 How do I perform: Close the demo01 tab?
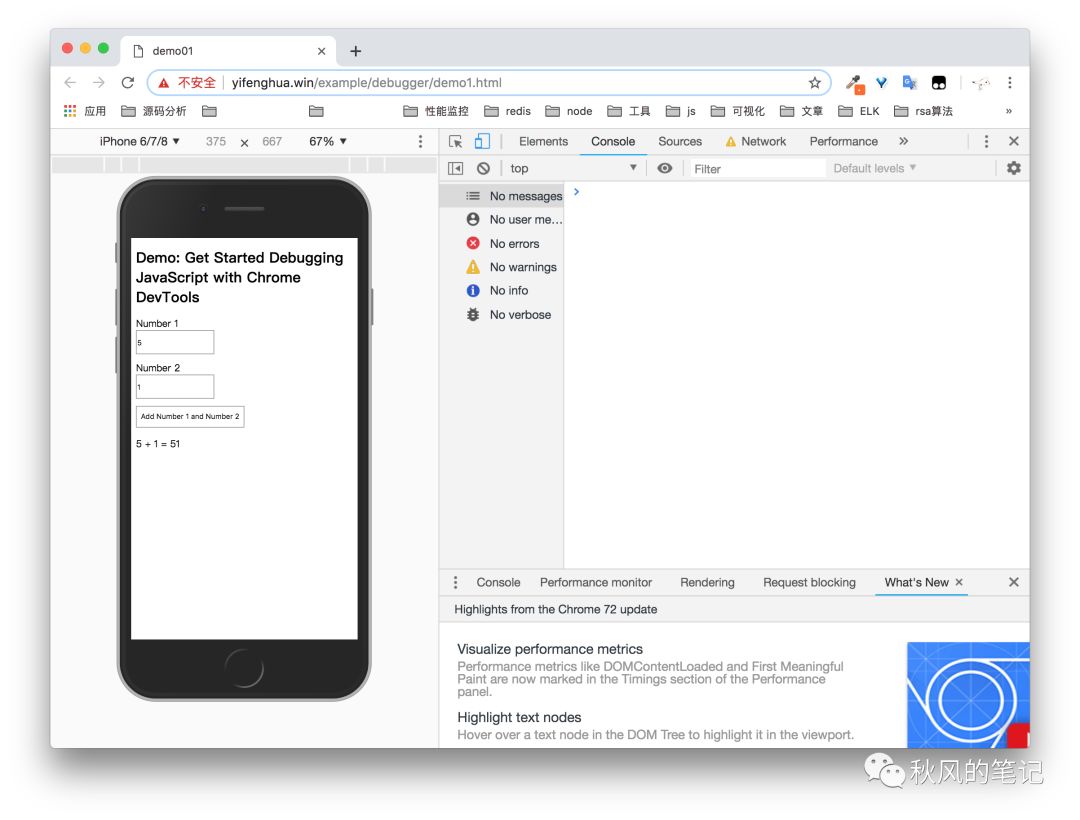click(x=322, y=51)
